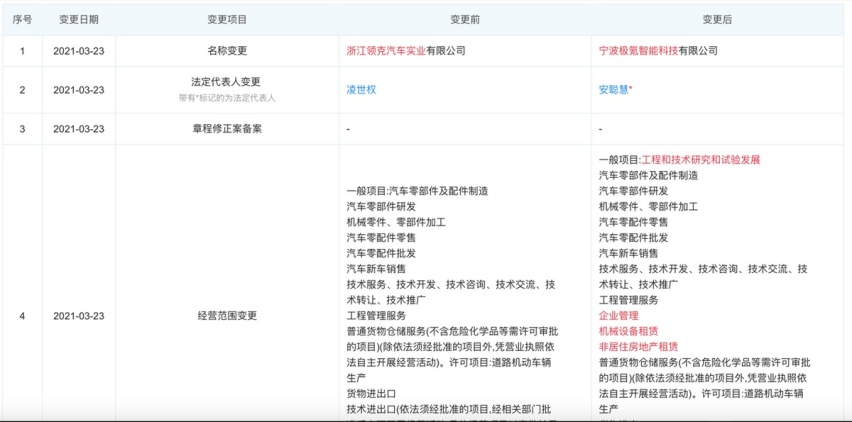This screenshot has width=852, height=422.
Task: Click sequence number 2 in the table
Action: pyautogui.click(x=22, y=90)
